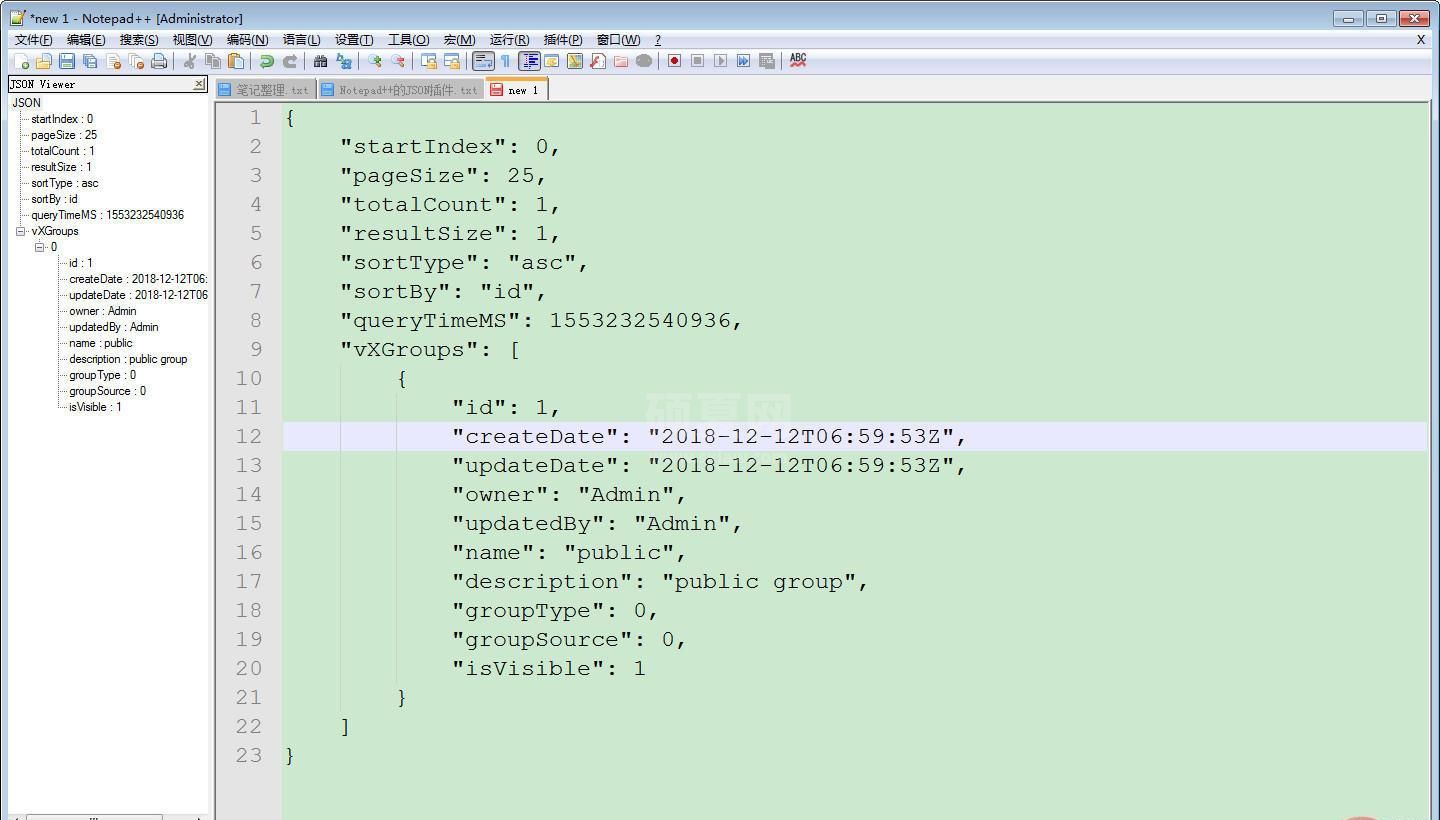Click the Redo toolbar icon

(x=290, y=61)
